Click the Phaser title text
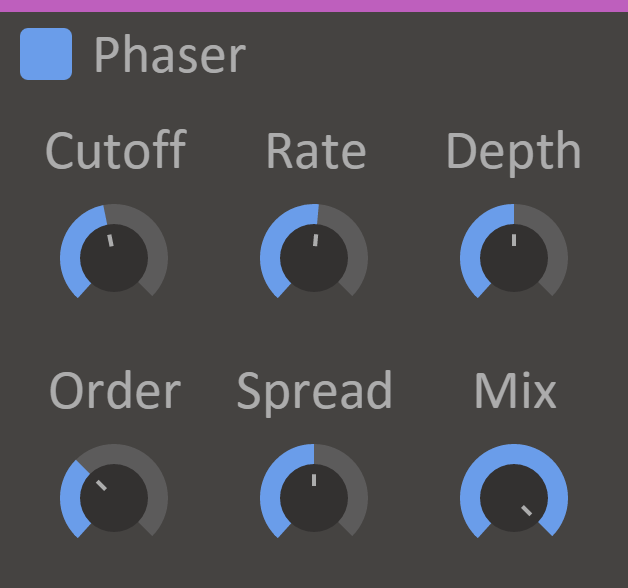This screenshot has width=628, height=588. pyautogui.click(x=169, y=55)
